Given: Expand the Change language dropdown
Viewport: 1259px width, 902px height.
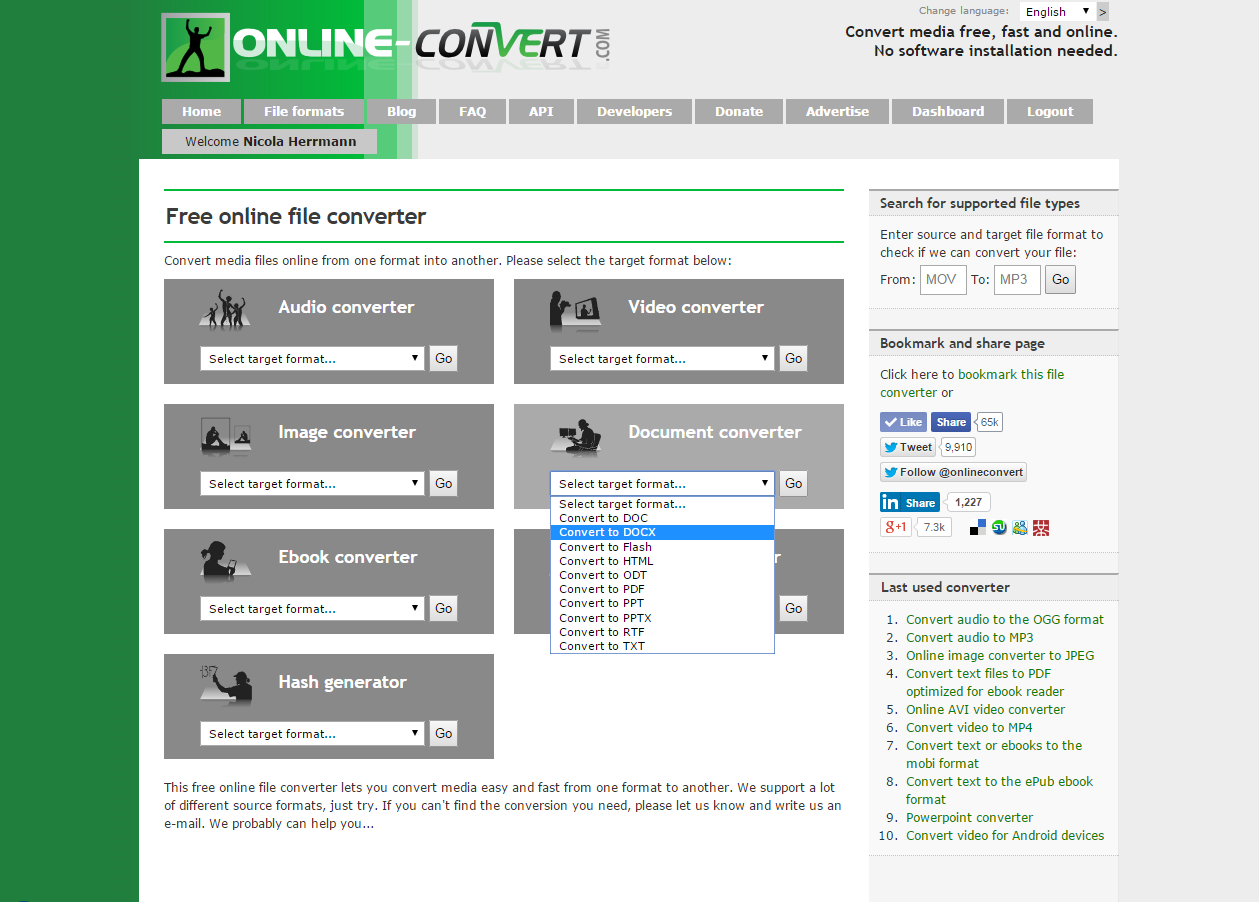Looking at the screenshot, I should click(1057, 12).
